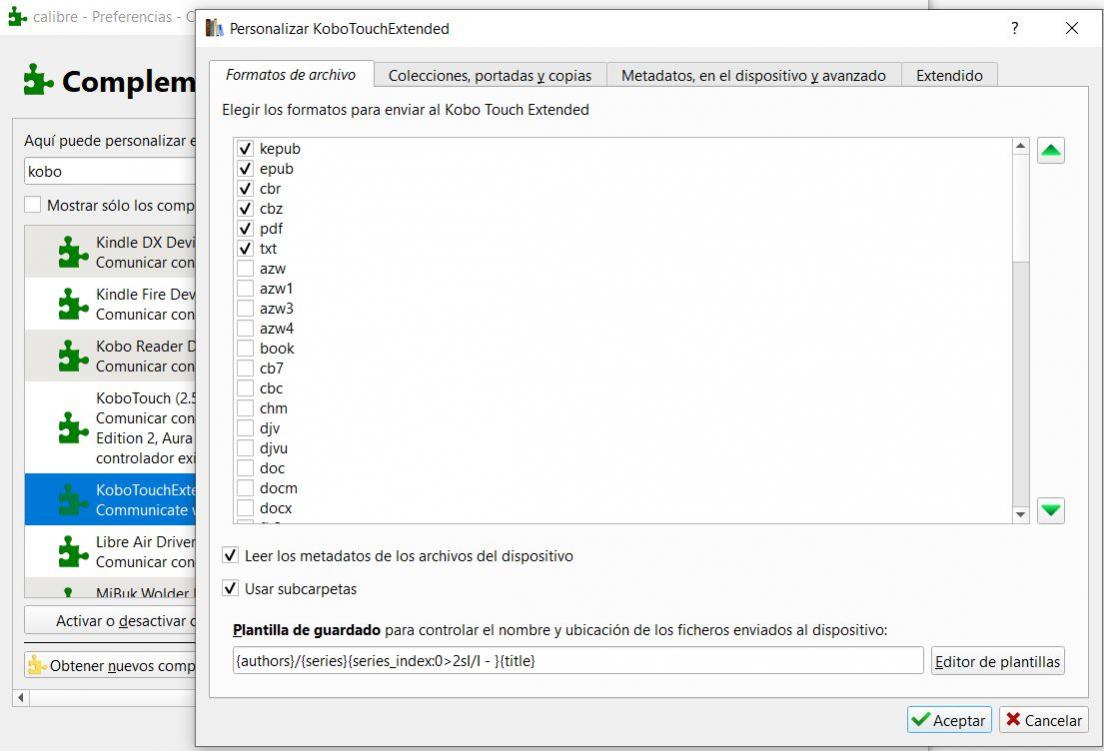
Task: Click the Plantilla de guardado text field
Action: (577, 661)
